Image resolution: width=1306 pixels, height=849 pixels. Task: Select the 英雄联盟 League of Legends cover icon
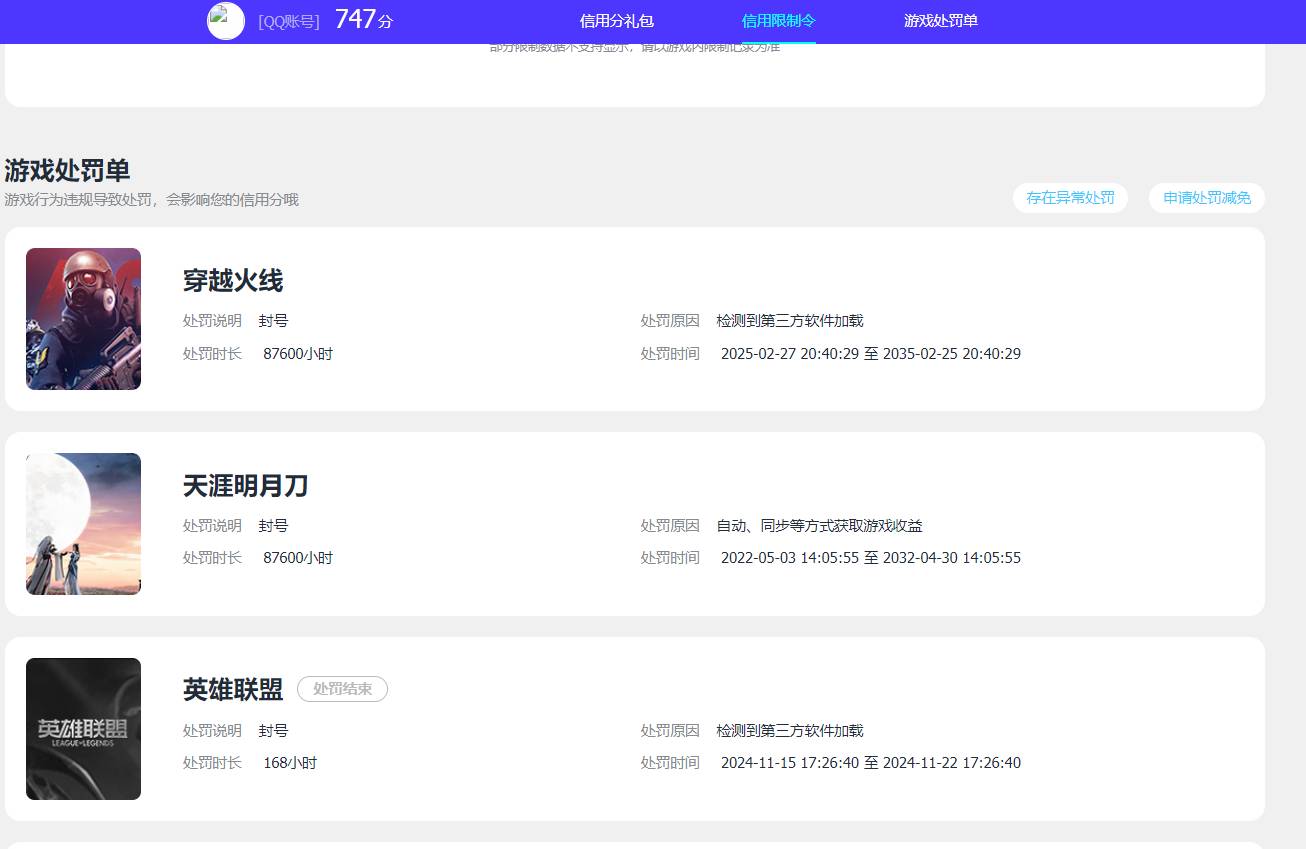[83, 728]
